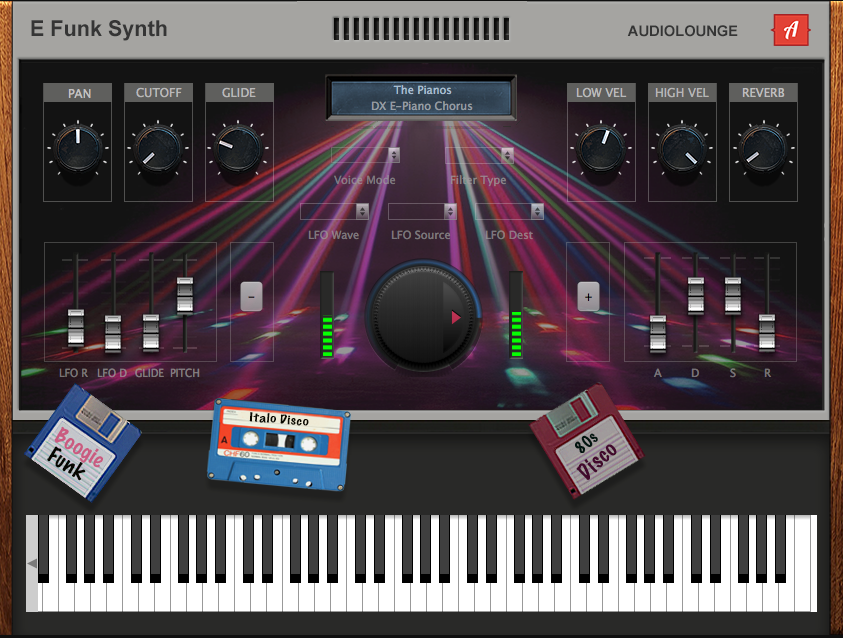Screen dimensions: 844x638
Task: Click the CUTOFF knob
Action: tap(158, 148)
